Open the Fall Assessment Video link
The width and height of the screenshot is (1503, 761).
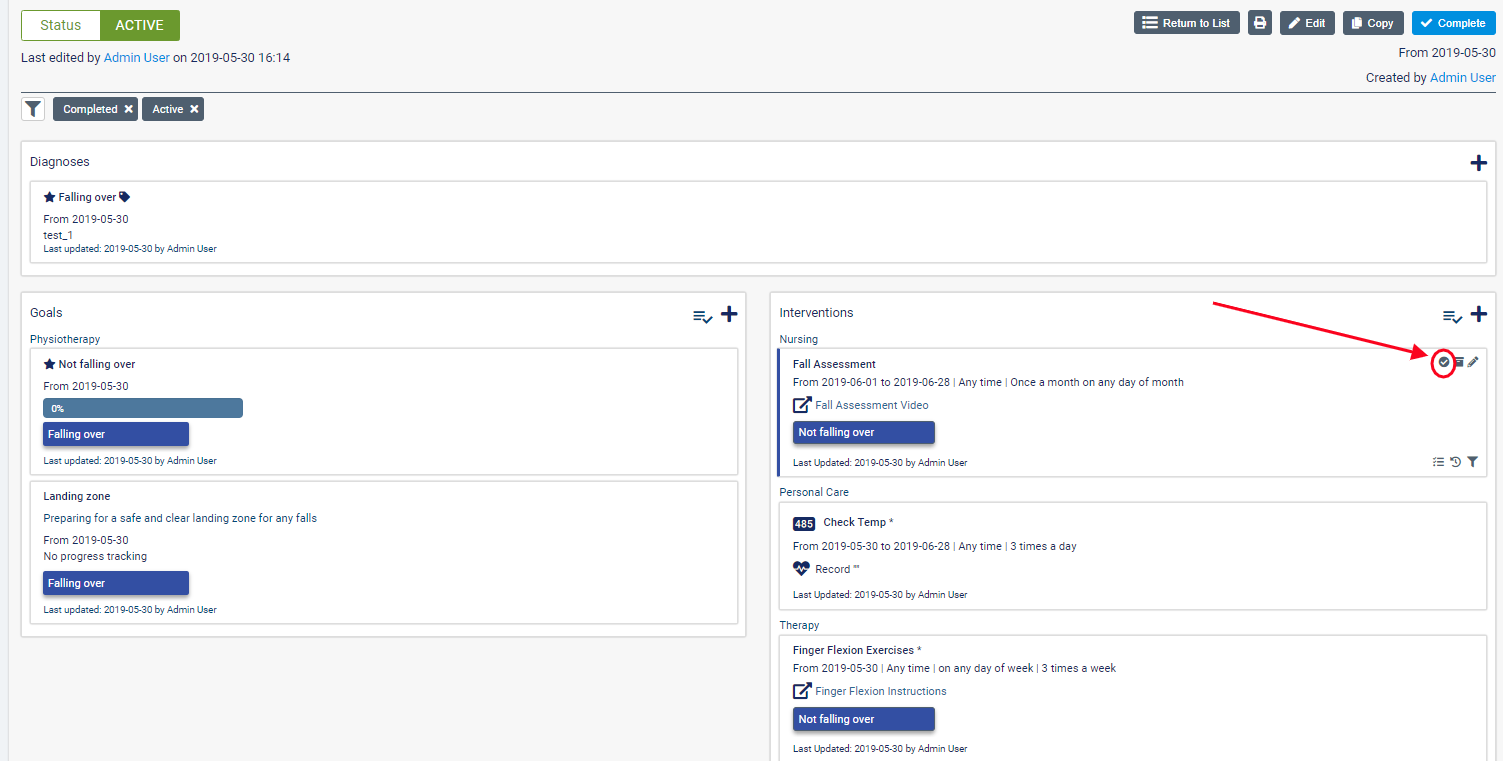(x=871, y=405)
